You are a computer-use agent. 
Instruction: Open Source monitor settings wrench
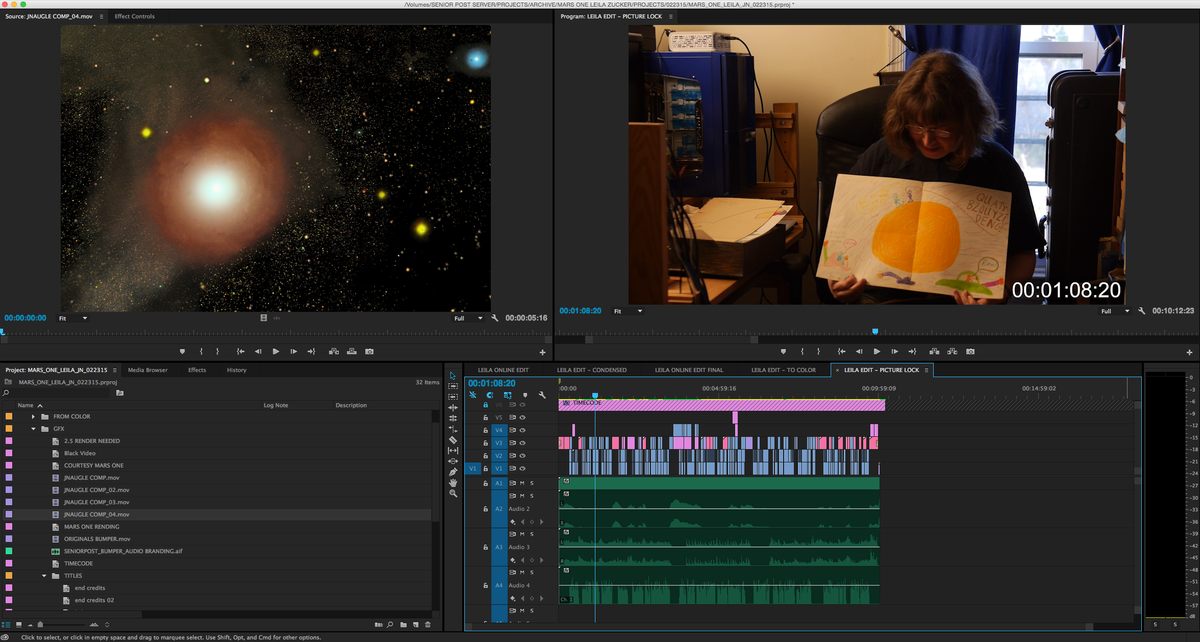494,318
